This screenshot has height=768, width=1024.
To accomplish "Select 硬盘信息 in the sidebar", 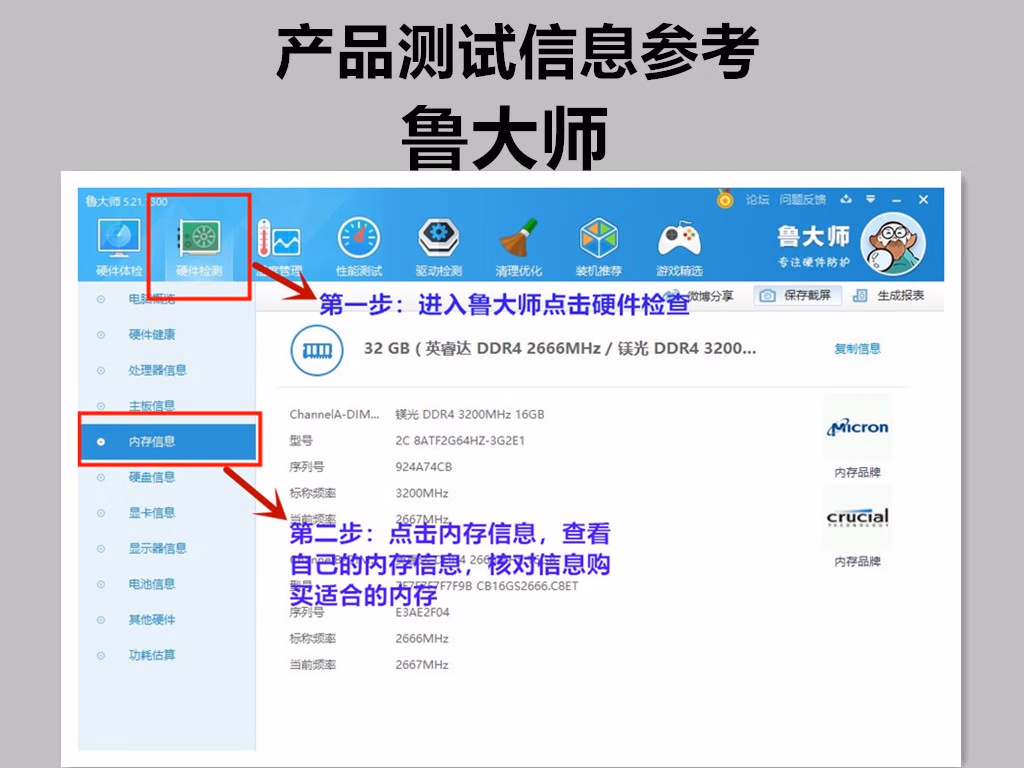I will click(x=152, y=477).
